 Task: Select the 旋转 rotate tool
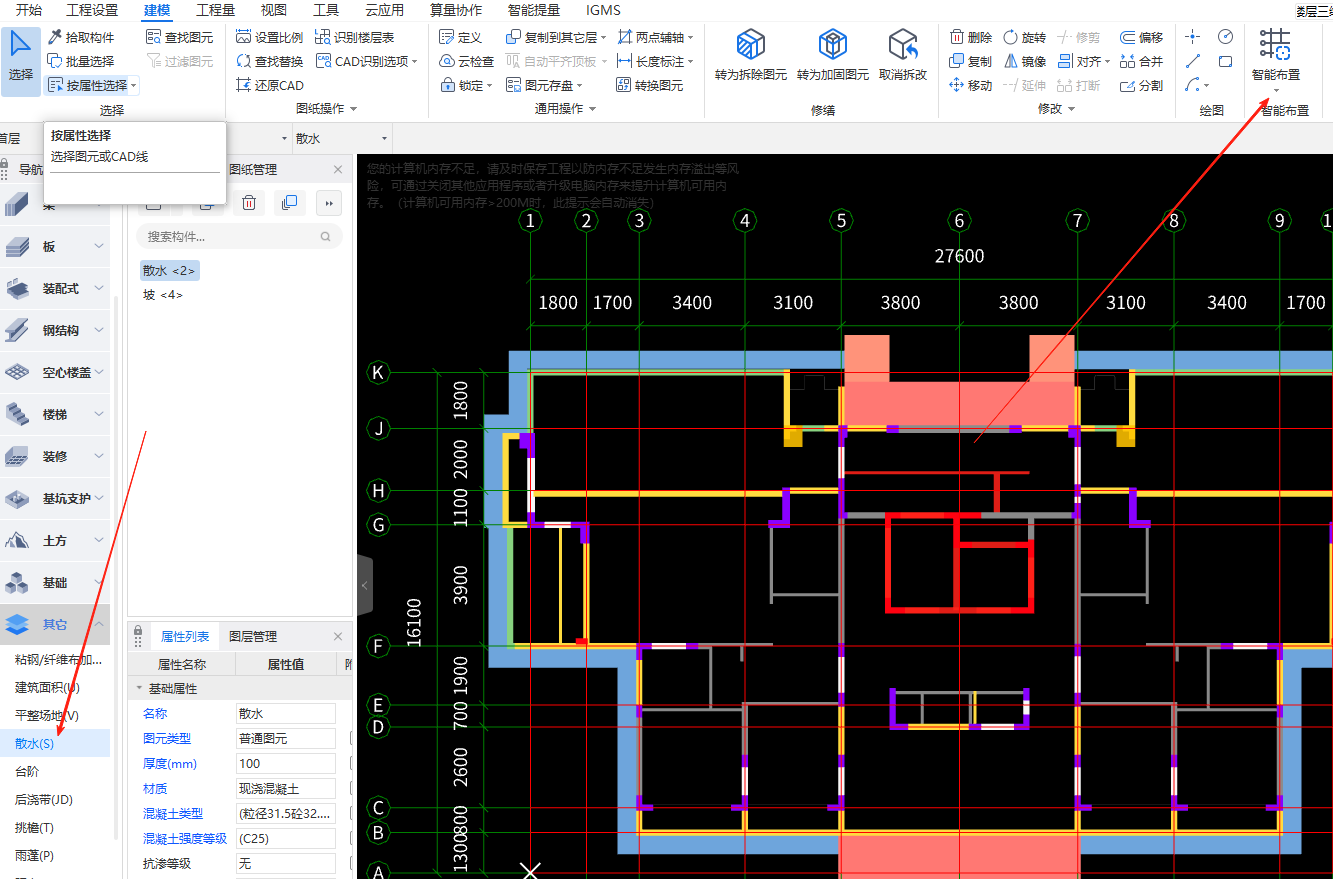click(1024, 37)
